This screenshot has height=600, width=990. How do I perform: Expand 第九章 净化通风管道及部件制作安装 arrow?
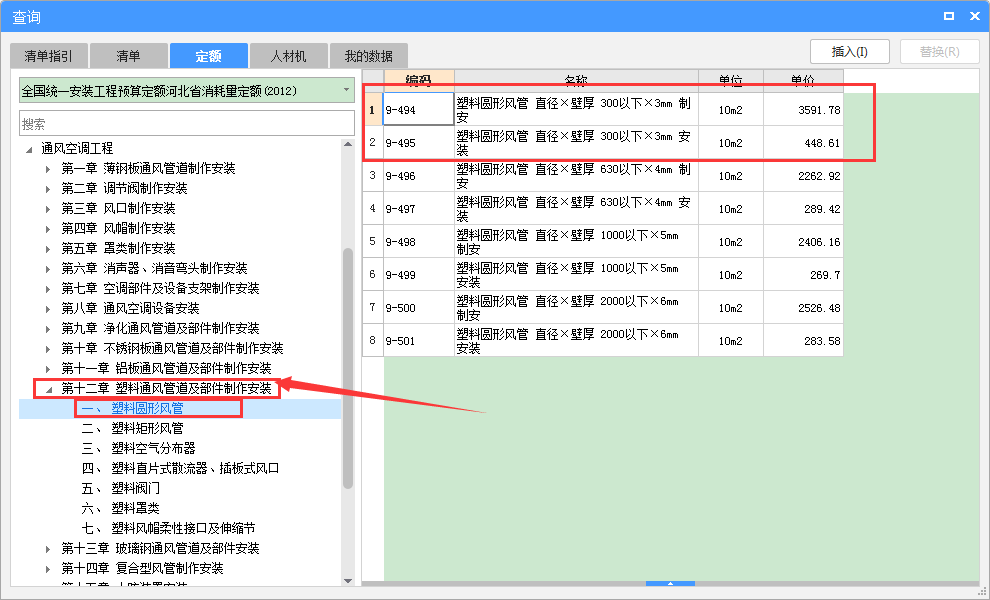48,329
